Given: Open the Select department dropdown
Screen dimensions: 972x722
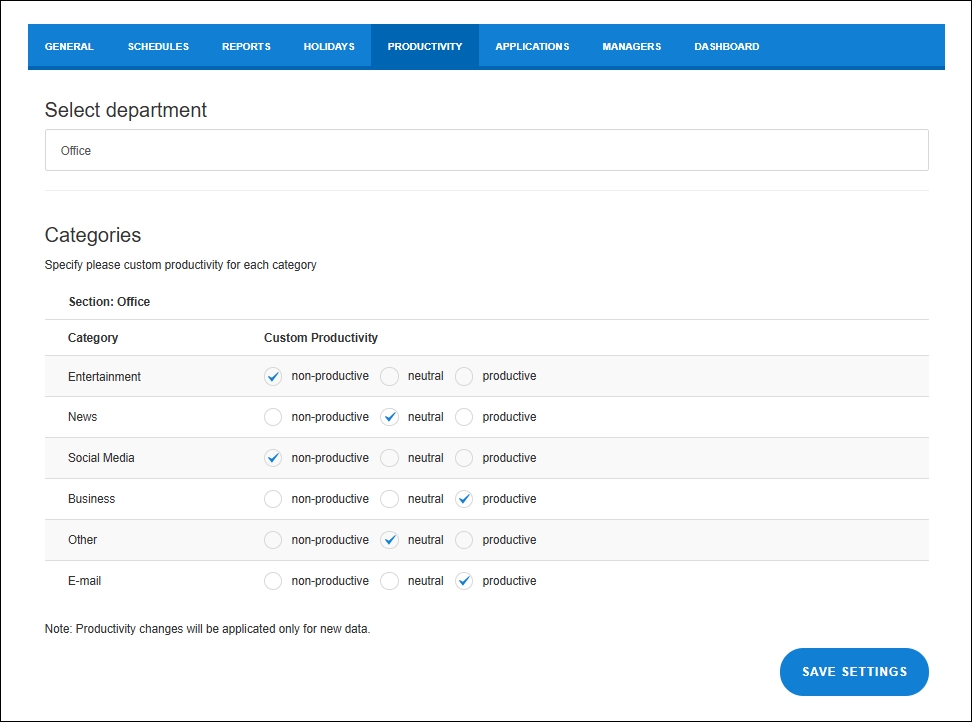Looking at the screenshot, I should pos(486,150).
